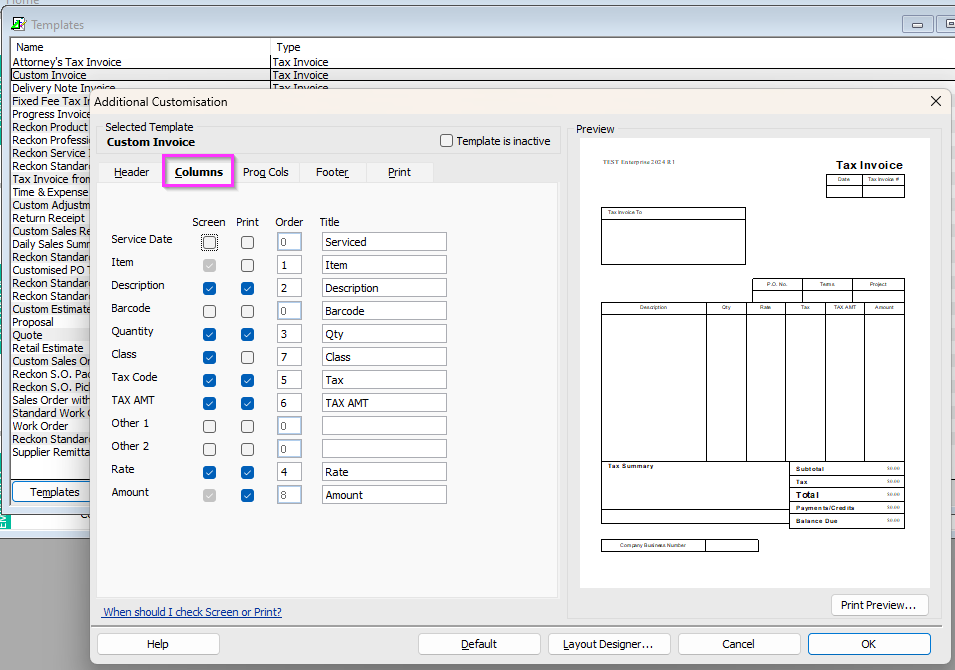Viewport: 955px width, 670px height.
Task: Open the Prog Cols tab
Action: 266,172
